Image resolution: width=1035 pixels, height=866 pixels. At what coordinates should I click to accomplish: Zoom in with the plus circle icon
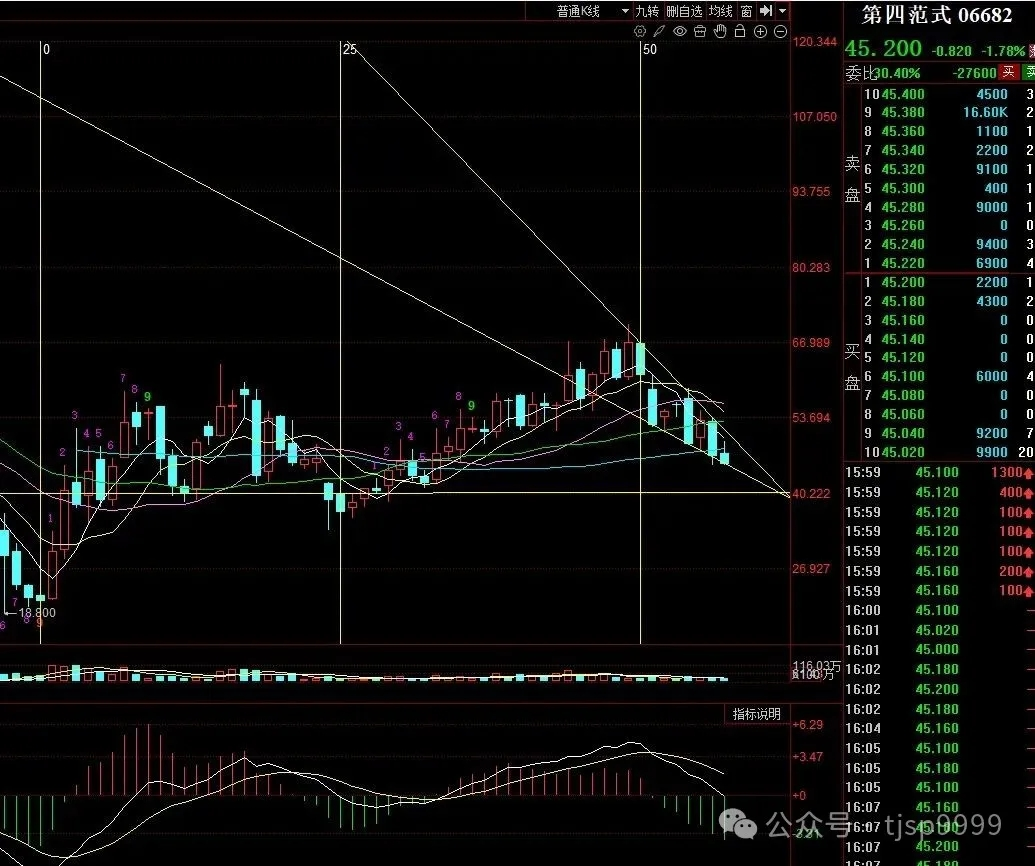[760, 31]
